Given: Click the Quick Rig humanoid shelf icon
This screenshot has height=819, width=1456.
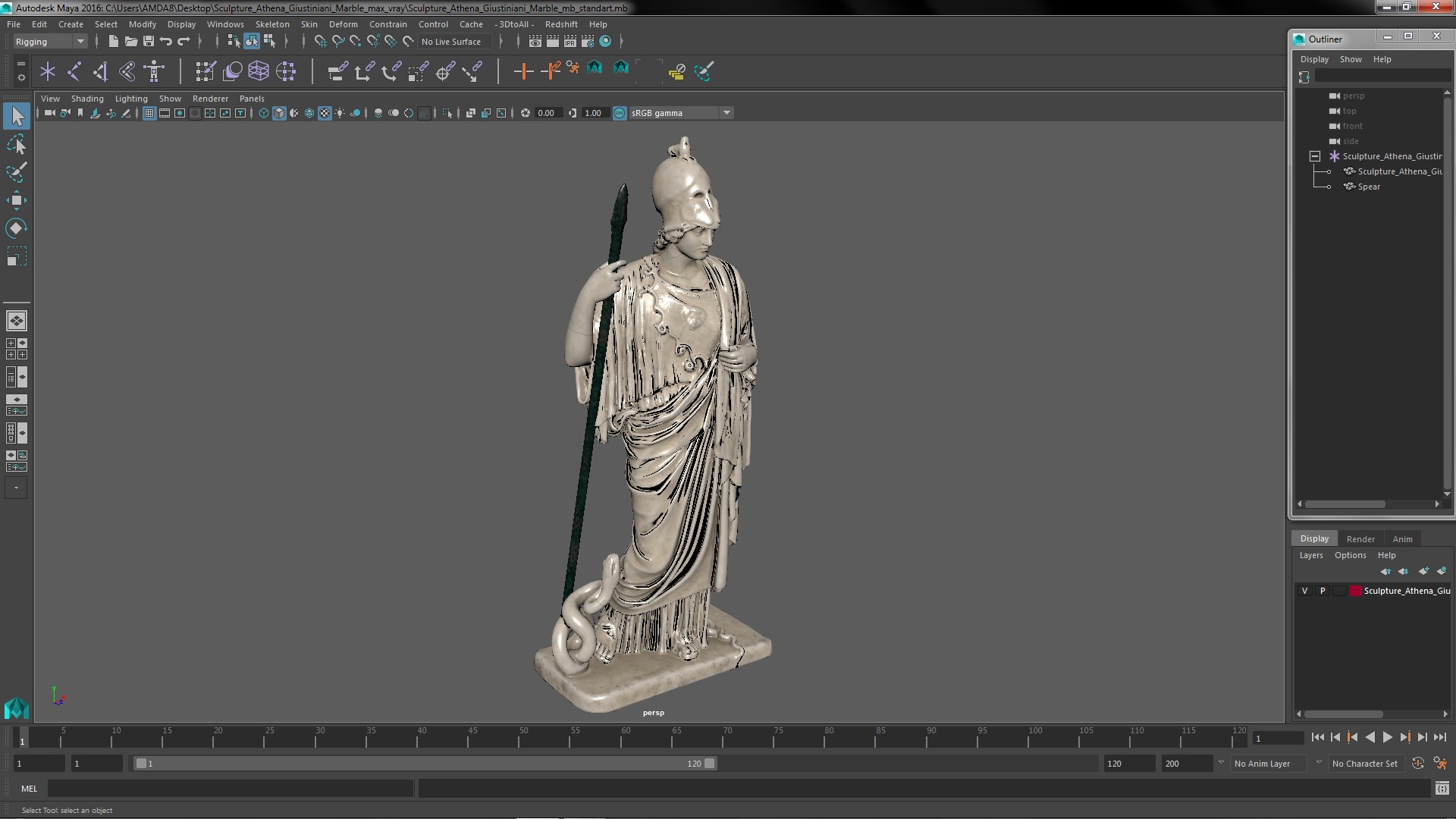Looking at the screenshot, I should coord(154,71).
